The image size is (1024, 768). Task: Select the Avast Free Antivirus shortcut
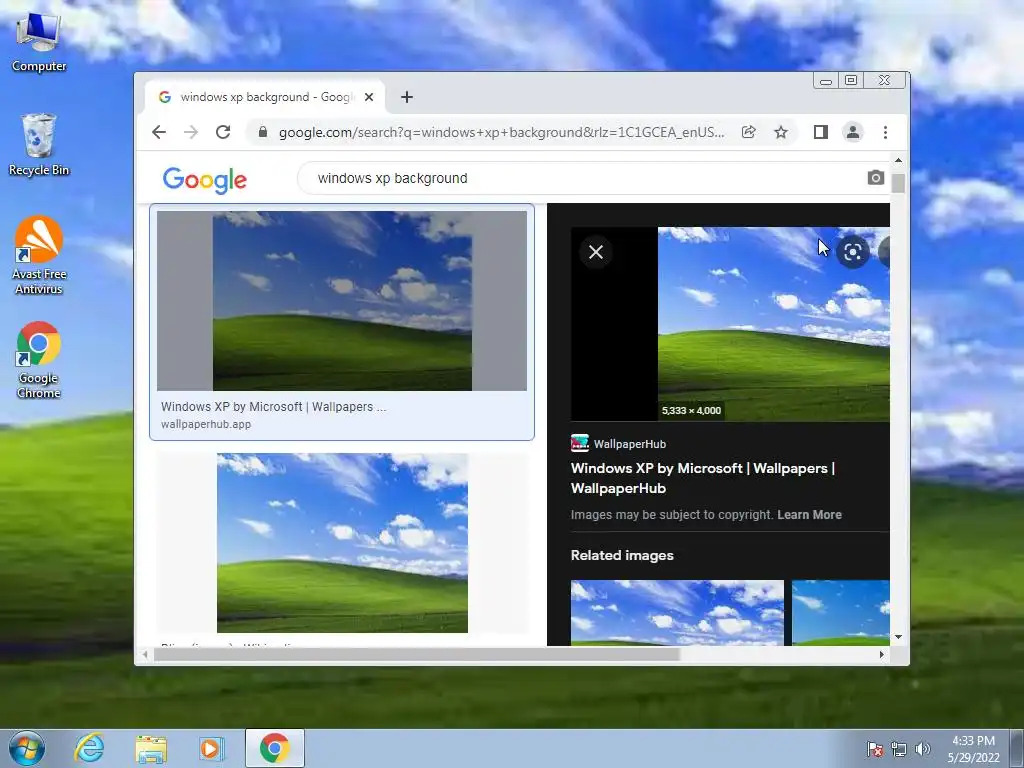click(39, 255)
